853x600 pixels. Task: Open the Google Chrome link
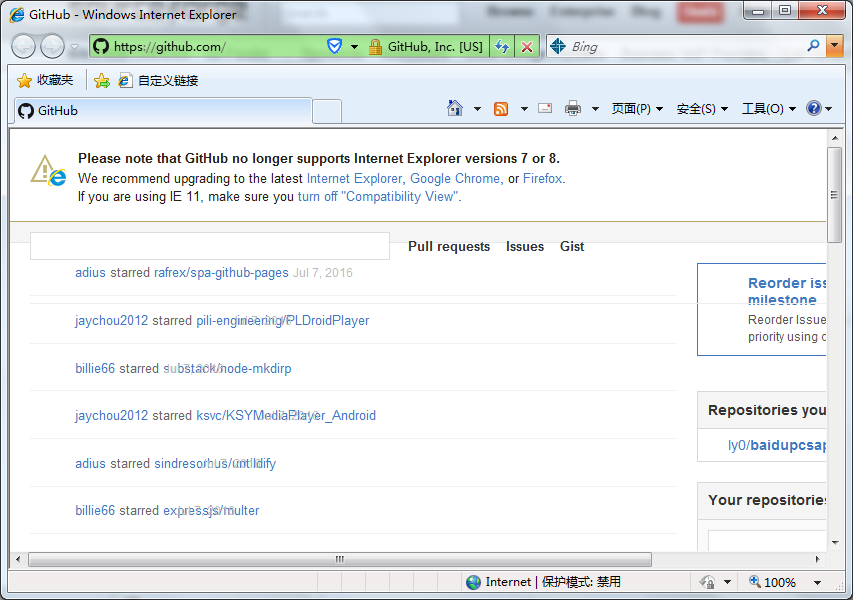tap(455, 178)
